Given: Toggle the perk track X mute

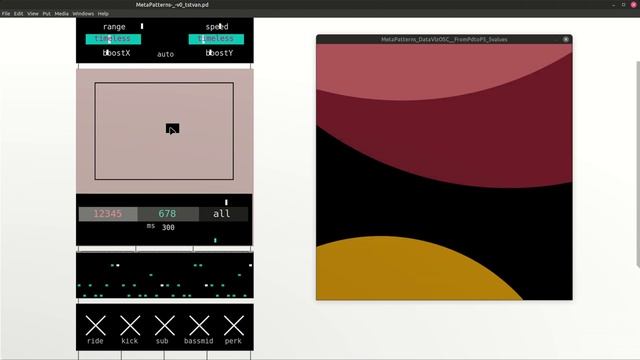Looking at the screenshot, I should (233, 325).
